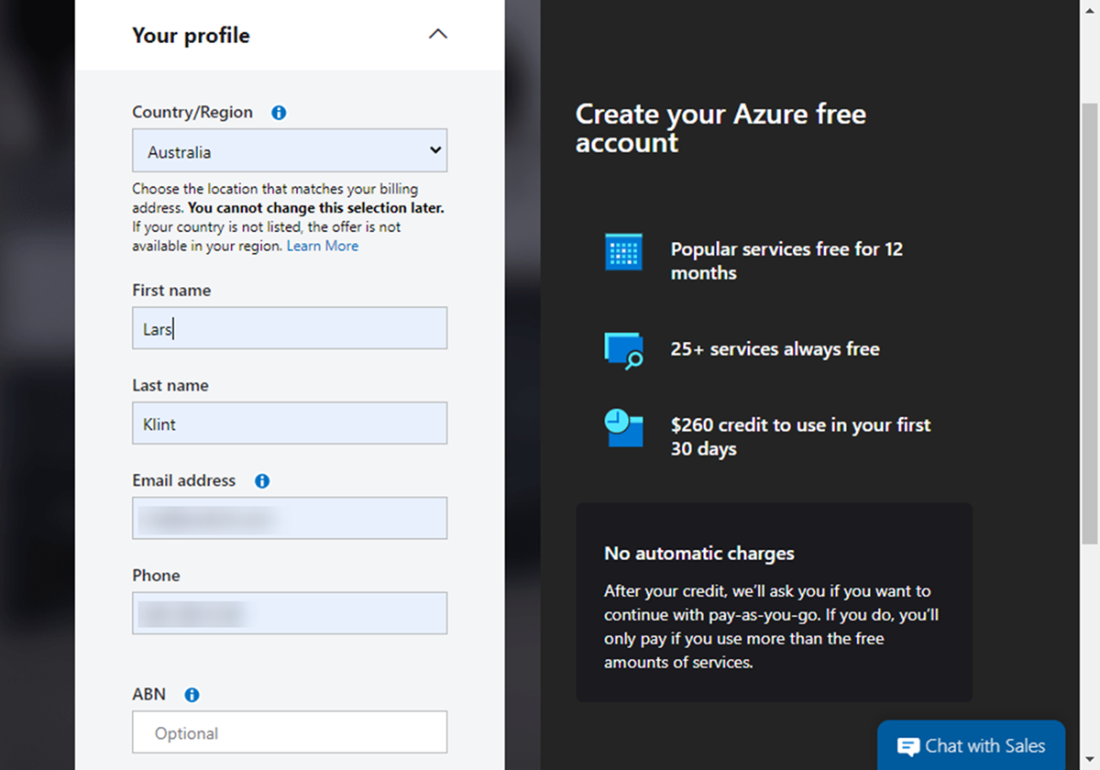Screen dimensions: 1100x770
Task: Click the Learn More link
Action: click(x=322, y=246)
